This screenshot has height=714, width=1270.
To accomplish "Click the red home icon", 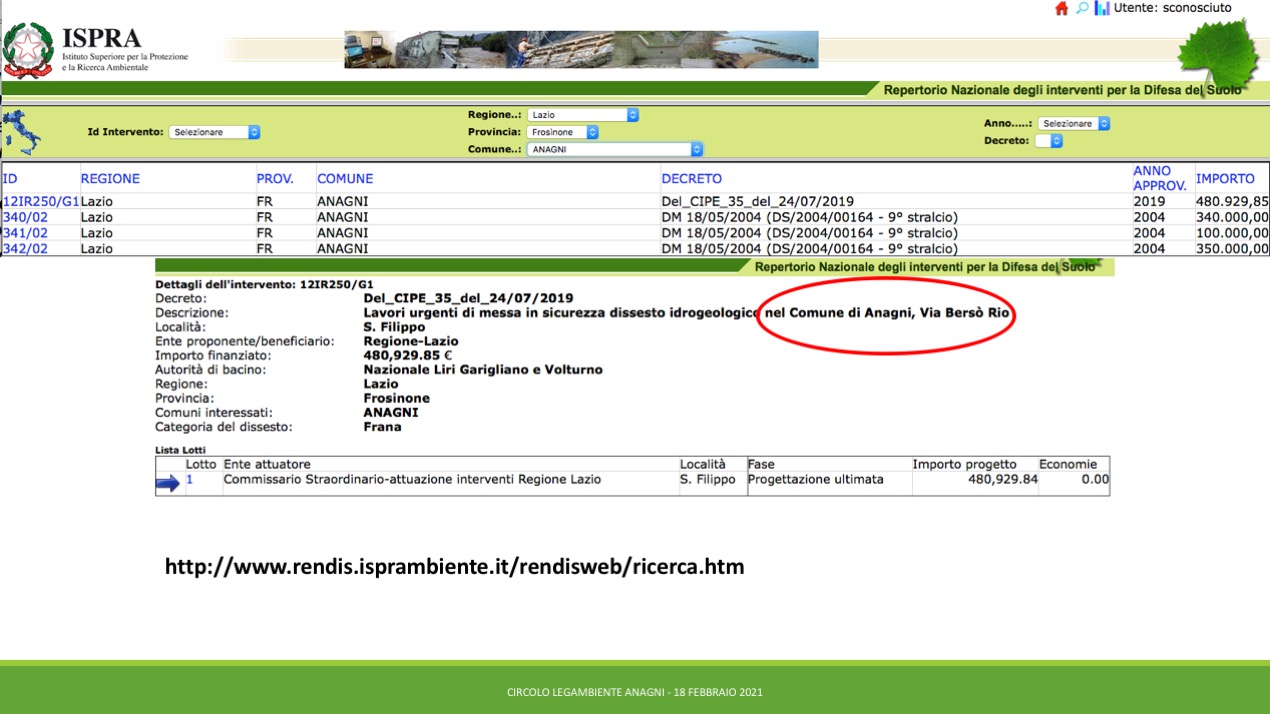I will (1062, 8).
